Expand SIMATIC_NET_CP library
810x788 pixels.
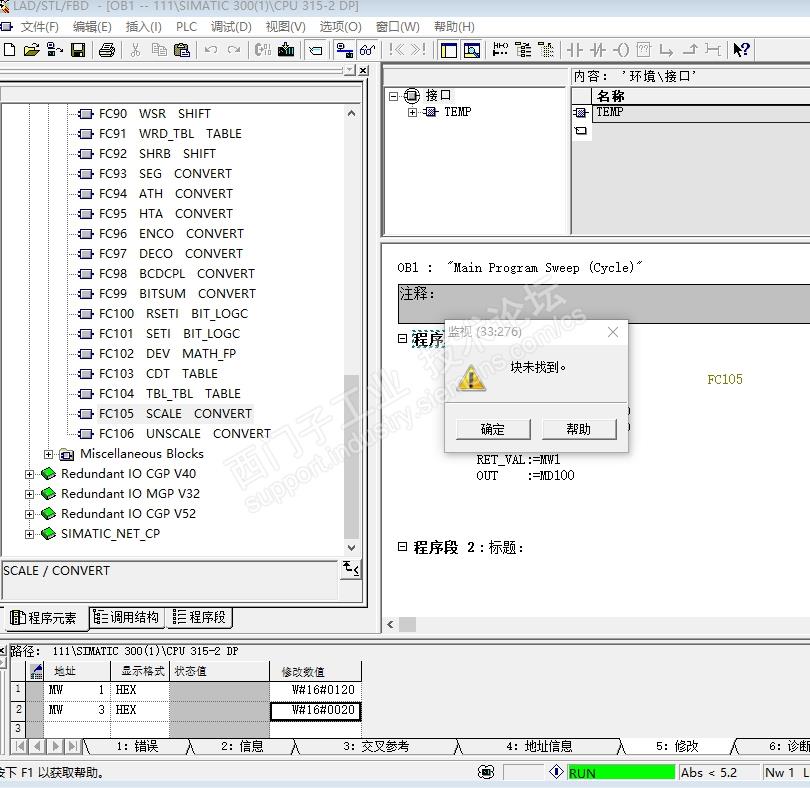pyautogui.click(x=29, y=534)
